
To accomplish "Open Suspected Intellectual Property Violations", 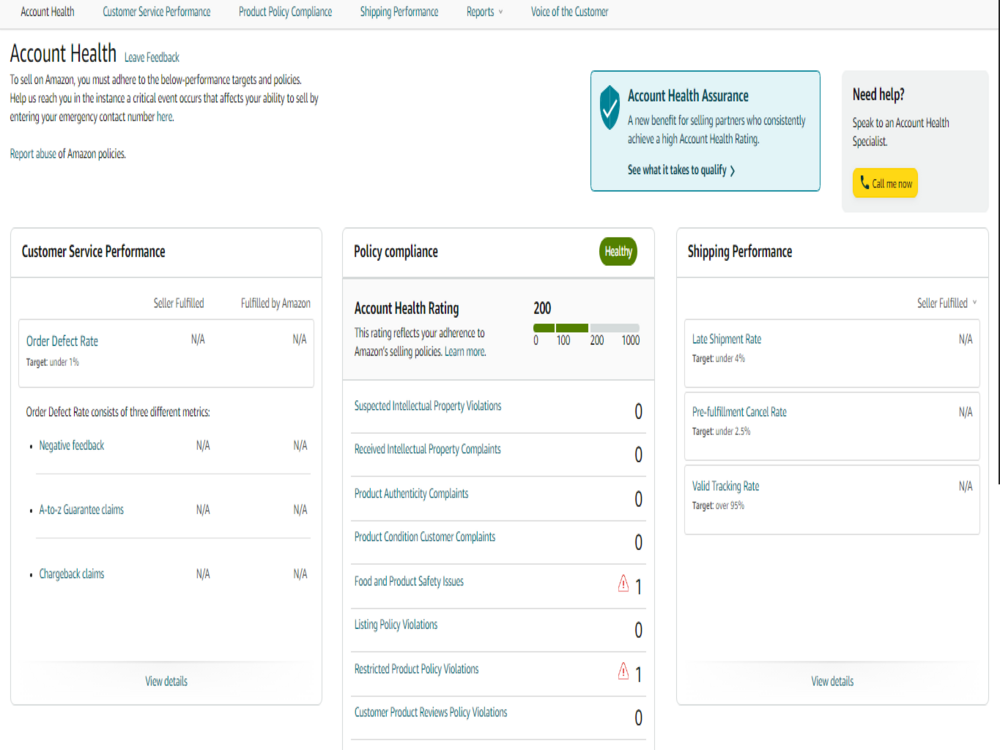I will (428, 406).
